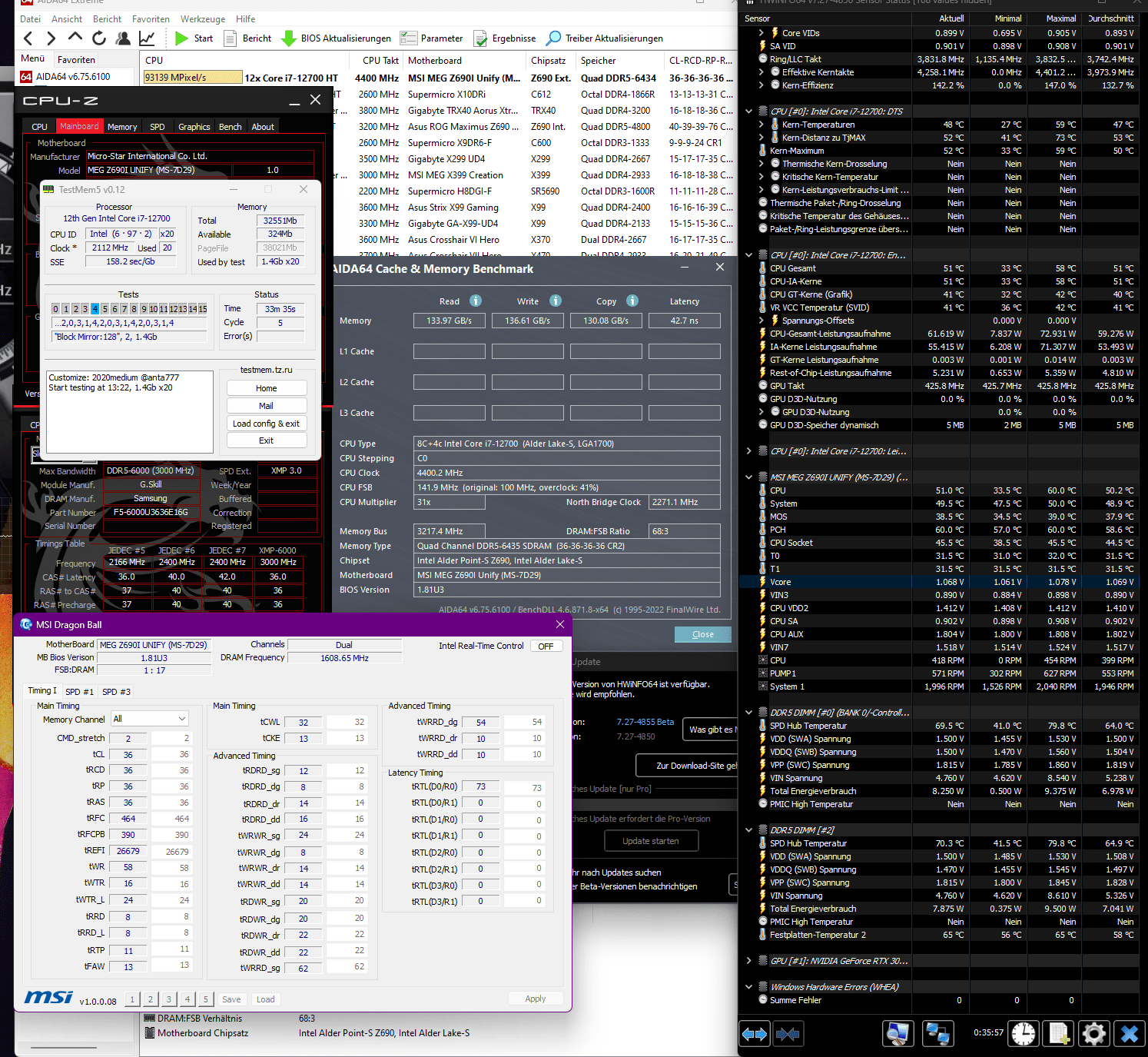
Task: Click Load config & exit button
Action: 267,424
